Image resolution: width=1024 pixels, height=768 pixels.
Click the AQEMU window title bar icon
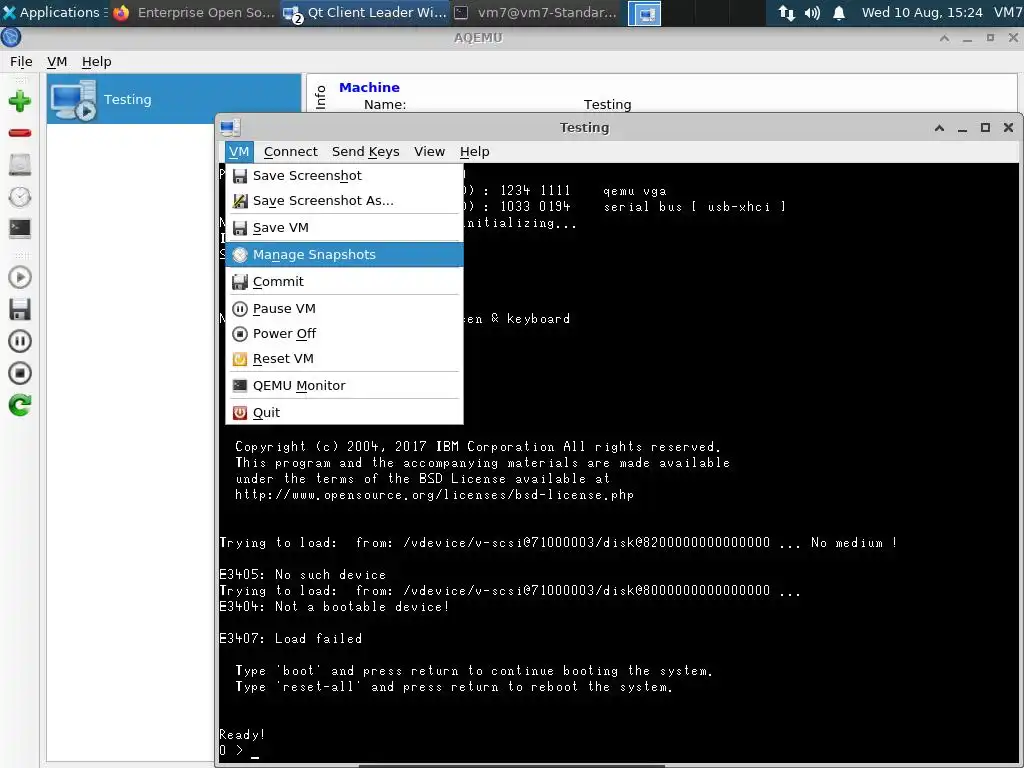[11, 38]
